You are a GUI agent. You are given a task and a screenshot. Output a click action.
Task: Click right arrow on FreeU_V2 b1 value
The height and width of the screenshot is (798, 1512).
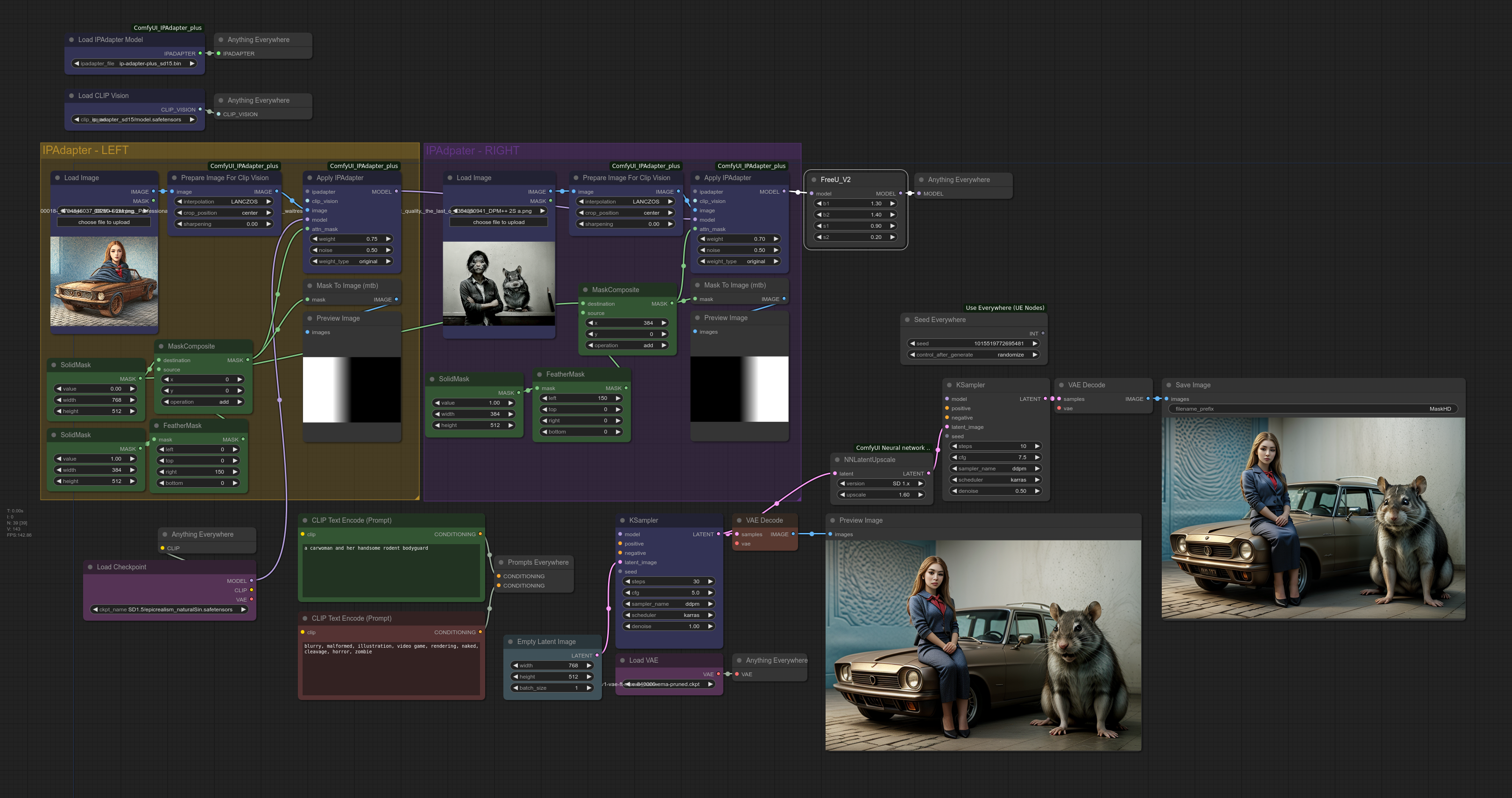click(892, 203)
